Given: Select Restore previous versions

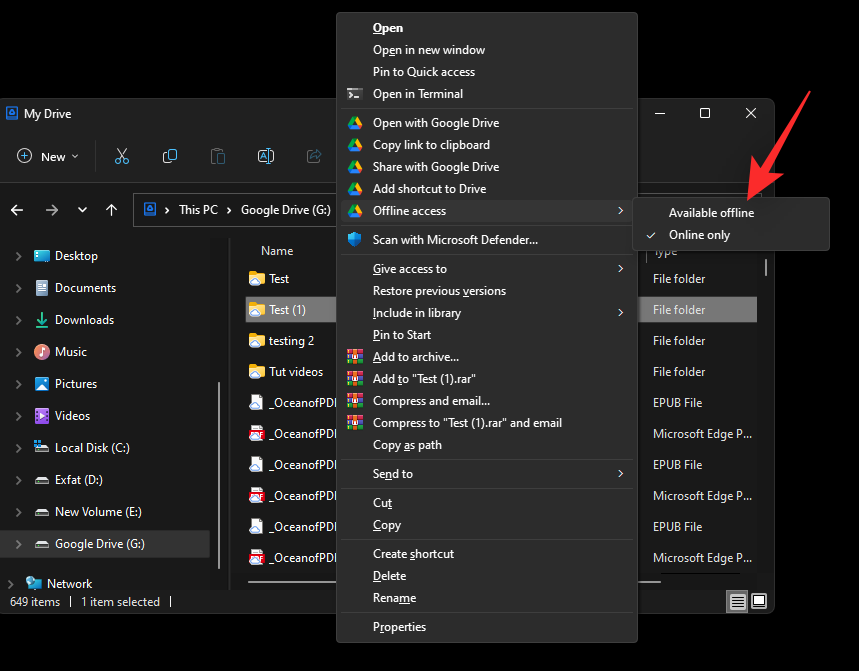Looking at the screenshot, I should click(x=486, y=291).
